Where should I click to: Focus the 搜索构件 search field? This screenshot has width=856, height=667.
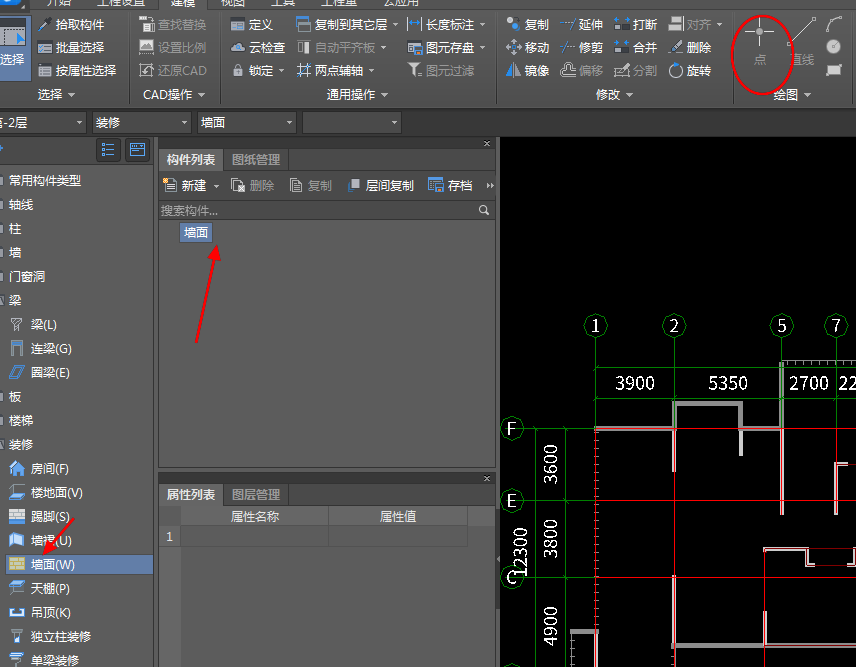click(318, 210)
